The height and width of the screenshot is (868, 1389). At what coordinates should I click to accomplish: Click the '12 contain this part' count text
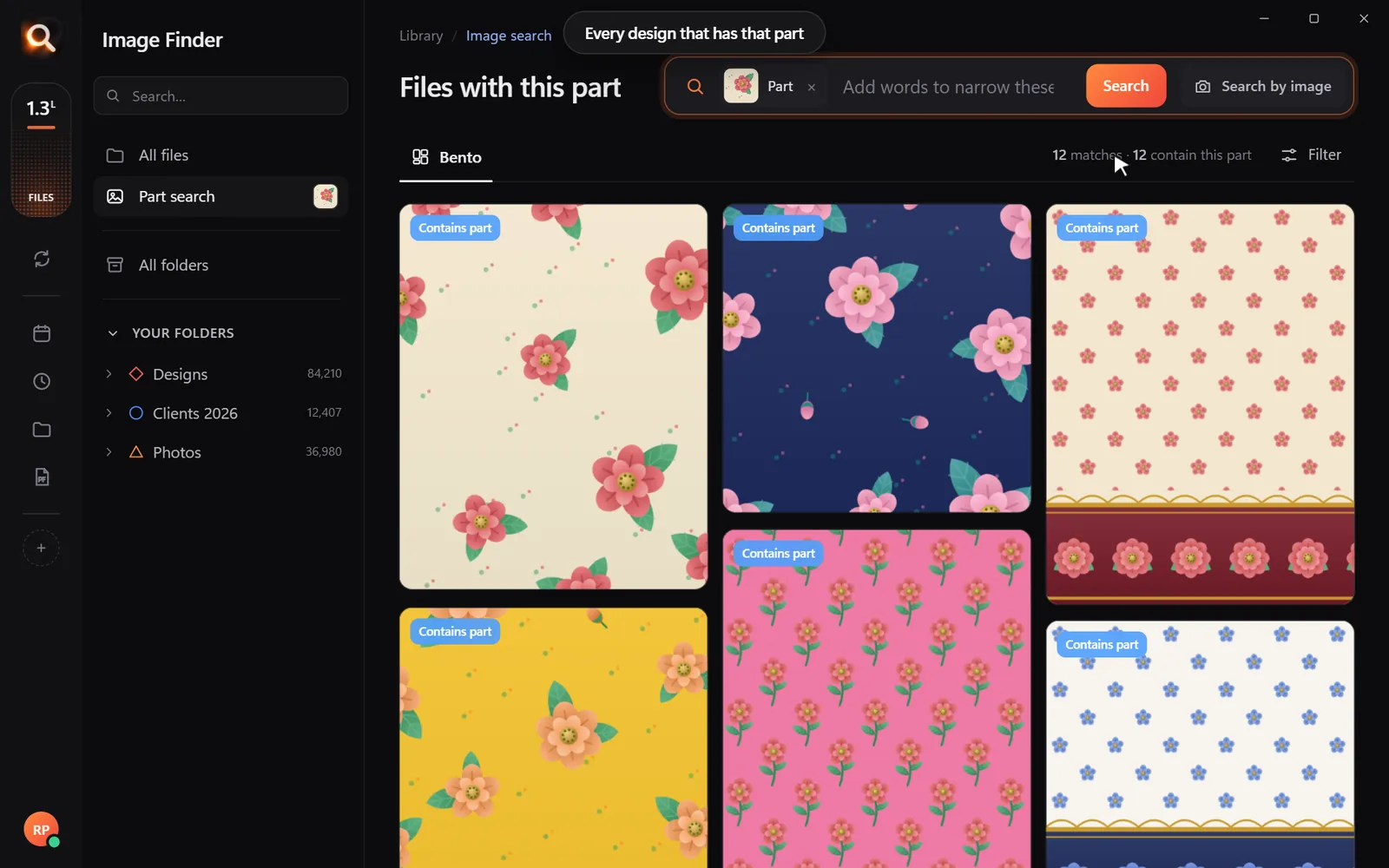click(1192, 155)
